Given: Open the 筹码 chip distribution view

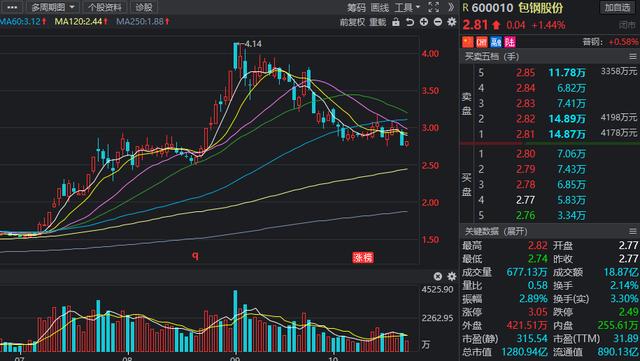Looking at the screenshot, I should [356, 7].
